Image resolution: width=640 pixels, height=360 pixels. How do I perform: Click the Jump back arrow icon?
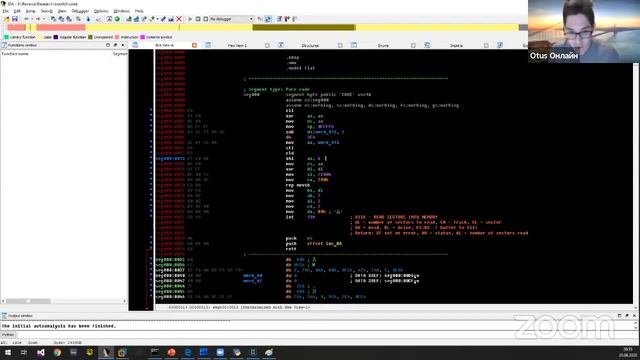tap(27, 19)
